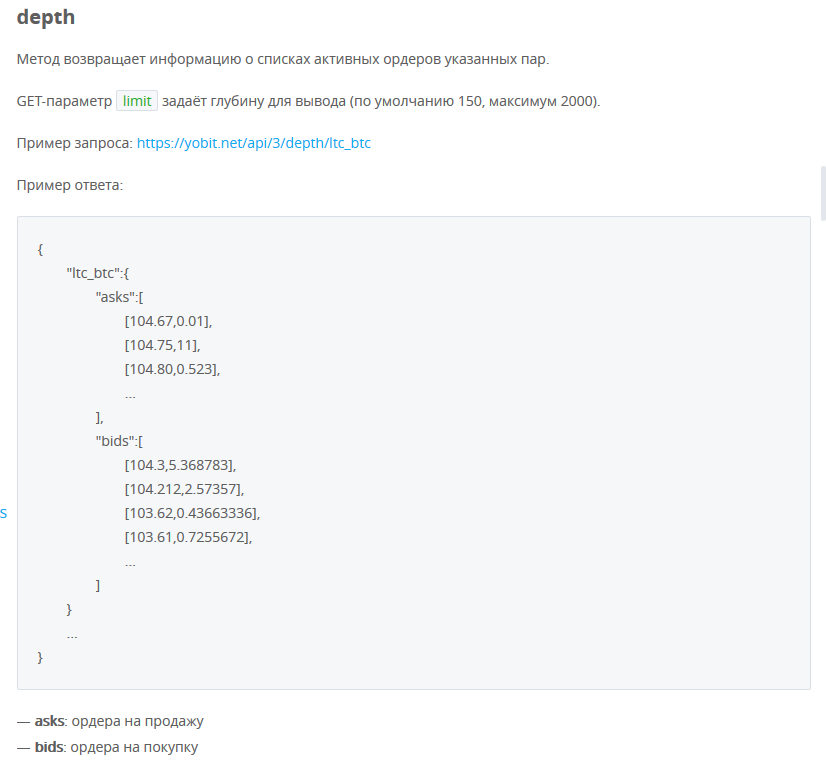Click the "ltc_btc":{ line in the code block
The height and width of the screenshot is (770, 826).
(x=97, y=273)
